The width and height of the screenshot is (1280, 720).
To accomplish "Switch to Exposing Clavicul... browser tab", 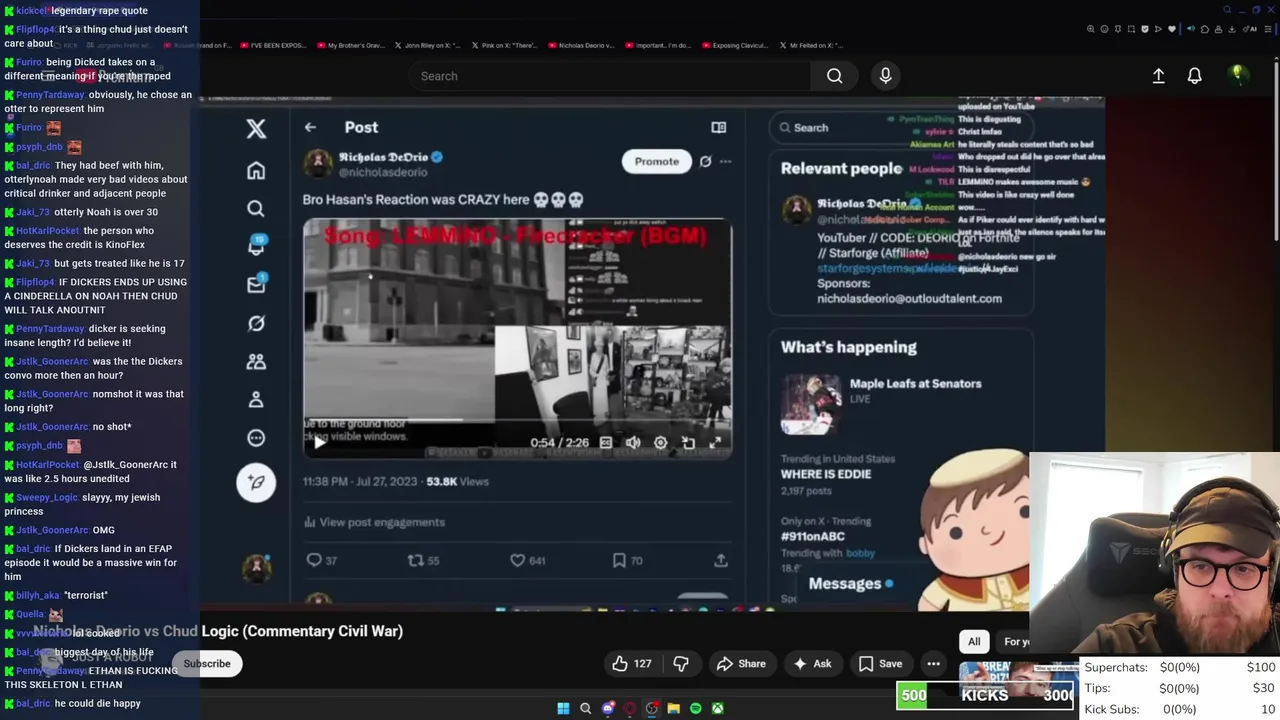I will 735,45.
